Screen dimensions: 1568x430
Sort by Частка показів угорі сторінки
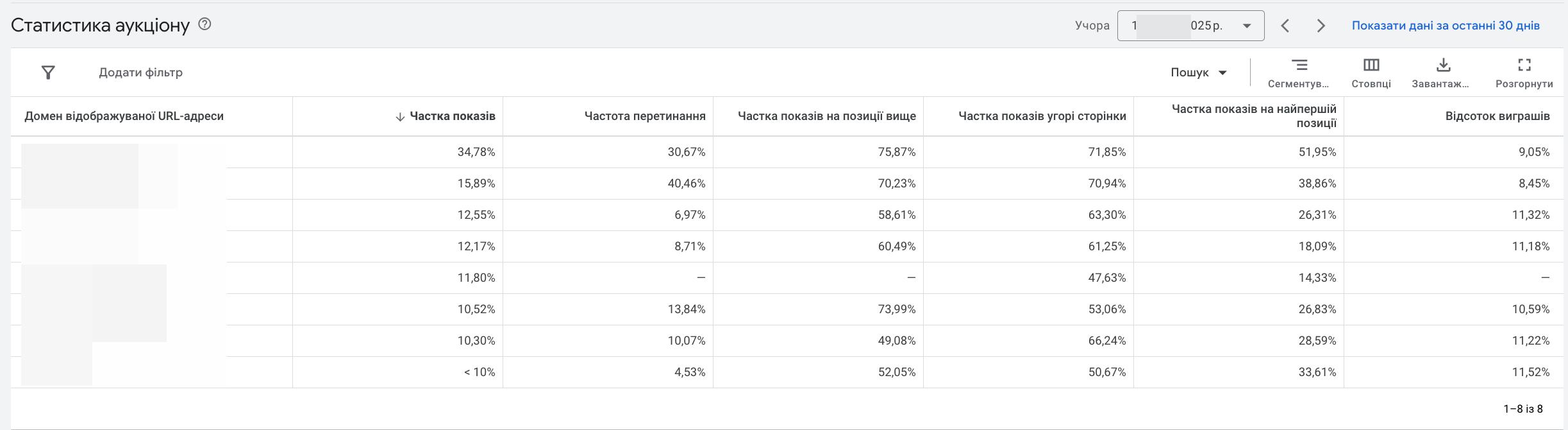coord(1042,116)
